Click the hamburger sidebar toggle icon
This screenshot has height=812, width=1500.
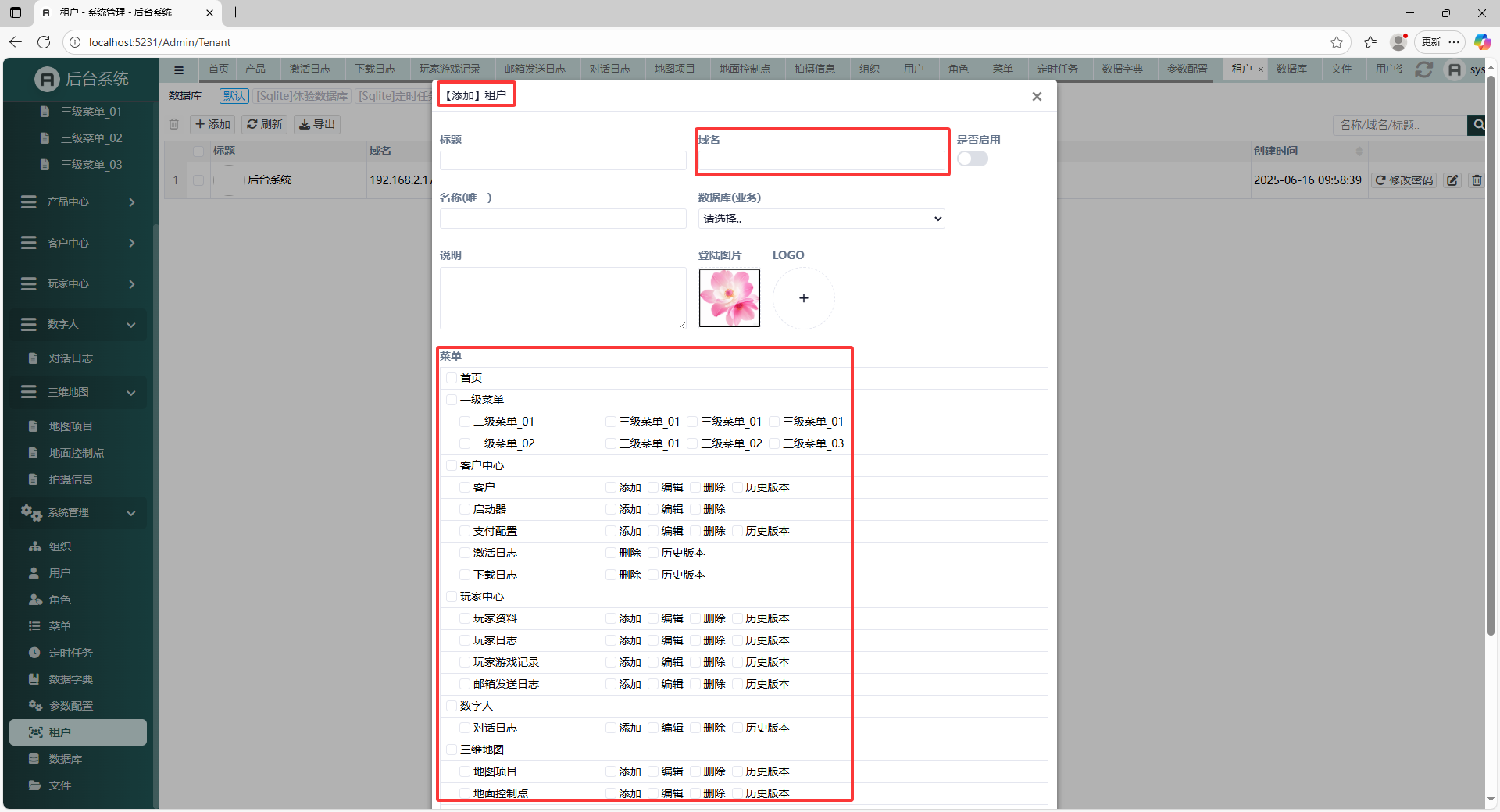click(179, 69)
